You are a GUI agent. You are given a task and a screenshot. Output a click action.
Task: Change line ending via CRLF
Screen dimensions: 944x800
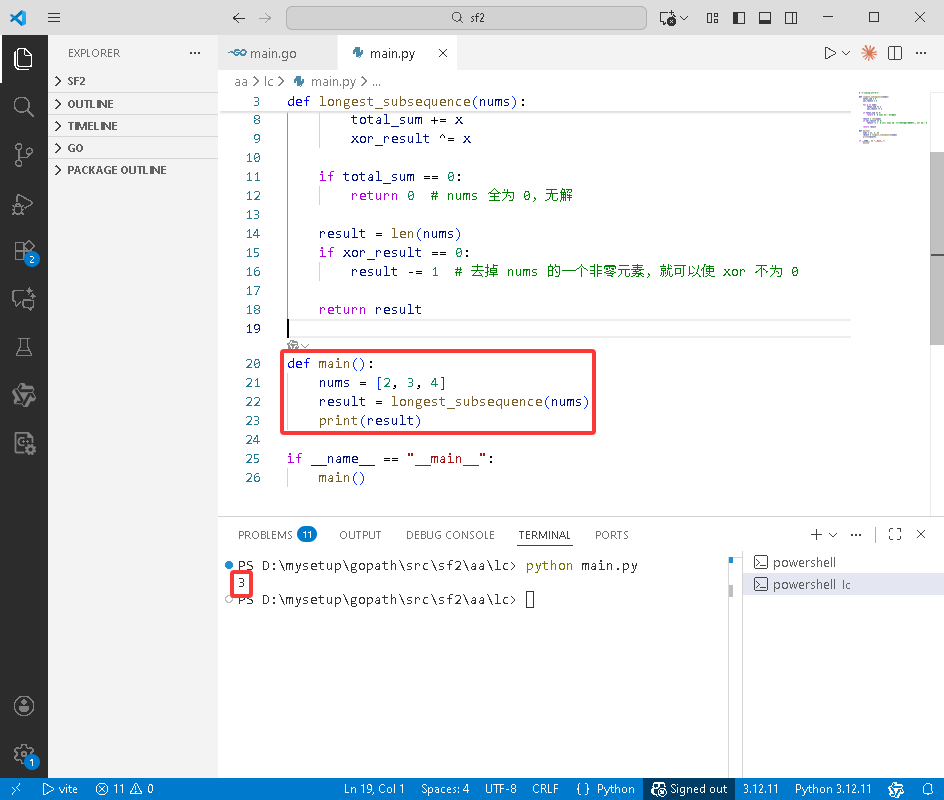(x=545, y=789)
